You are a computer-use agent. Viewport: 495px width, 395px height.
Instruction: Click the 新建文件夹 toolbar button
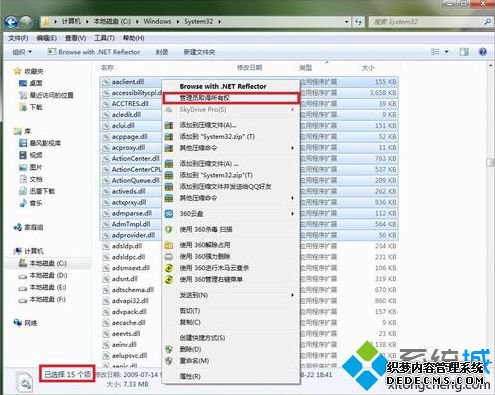[x=199, y=52]
